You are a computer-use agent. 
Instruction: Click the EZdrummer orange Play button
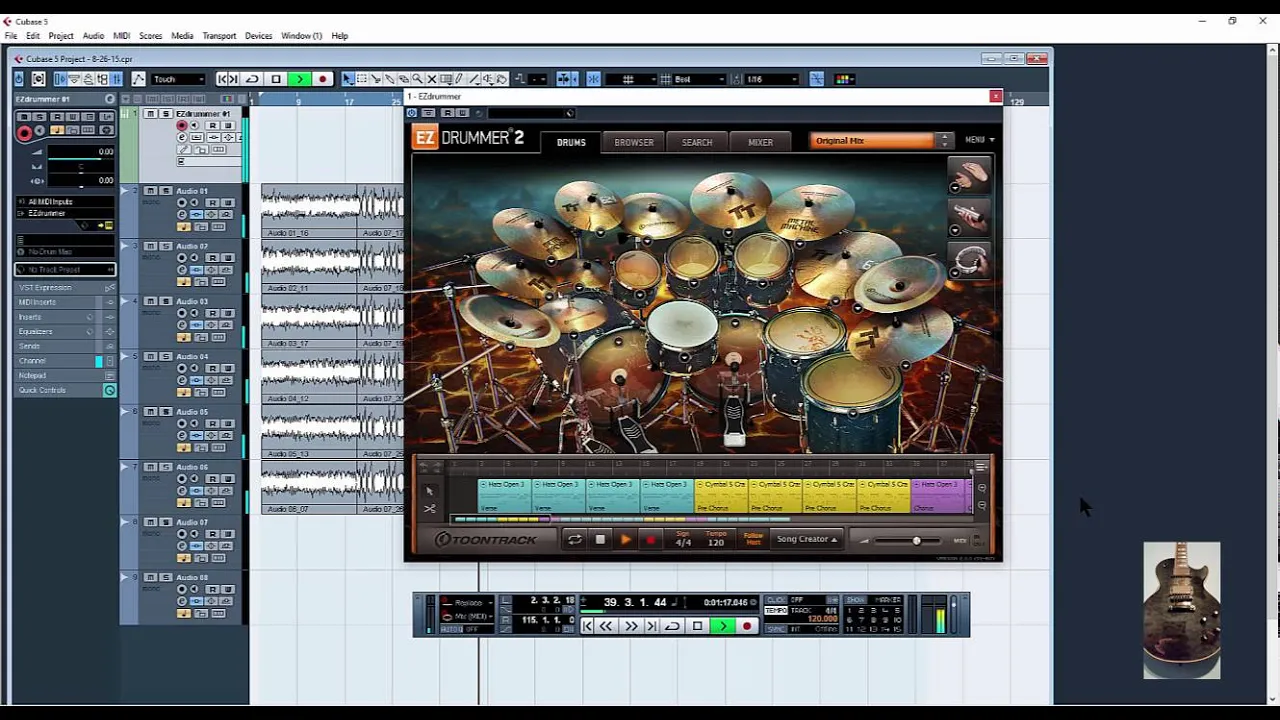tap(626, 540)
